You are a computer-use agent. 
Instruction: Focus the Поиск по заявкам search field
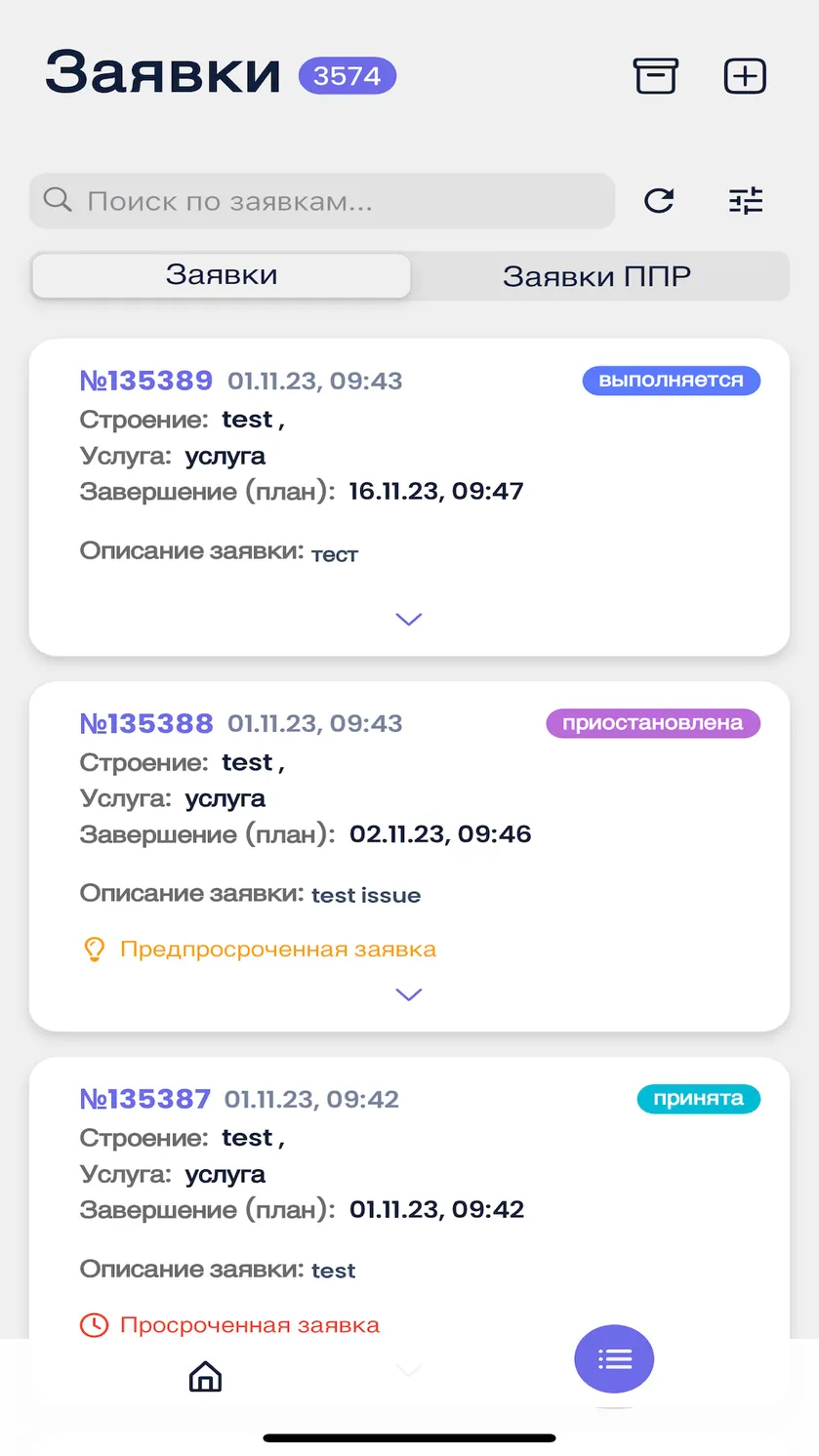[322, 201]
